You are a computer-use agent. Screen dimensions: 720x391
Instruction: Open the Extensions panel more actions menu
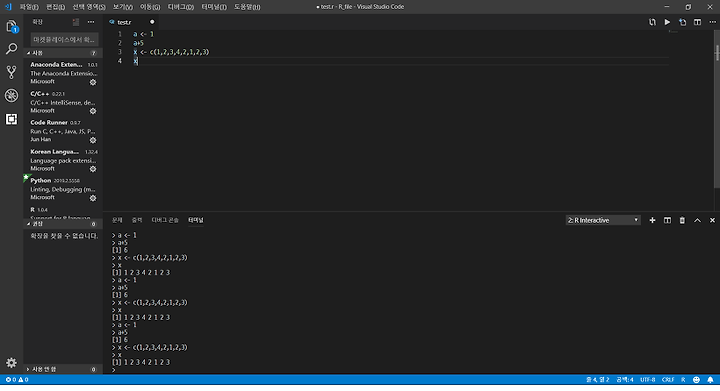pyautogui.click(x=91, y=22)
